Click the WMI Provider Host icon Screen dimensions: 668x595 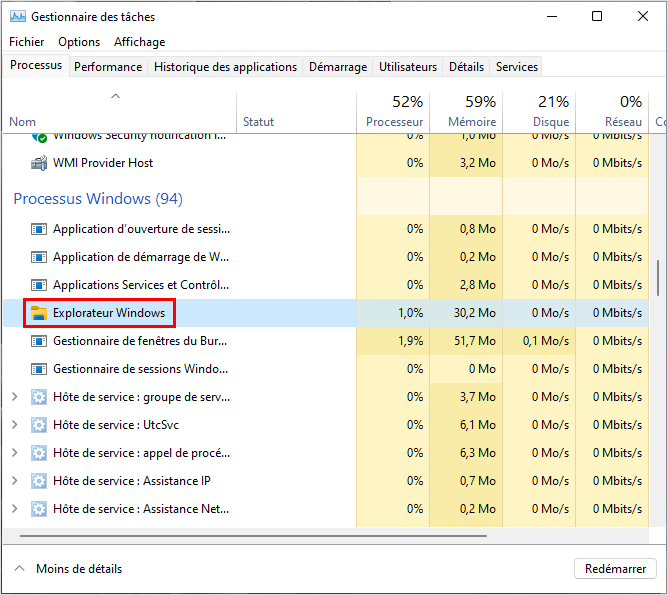(39, 163)
